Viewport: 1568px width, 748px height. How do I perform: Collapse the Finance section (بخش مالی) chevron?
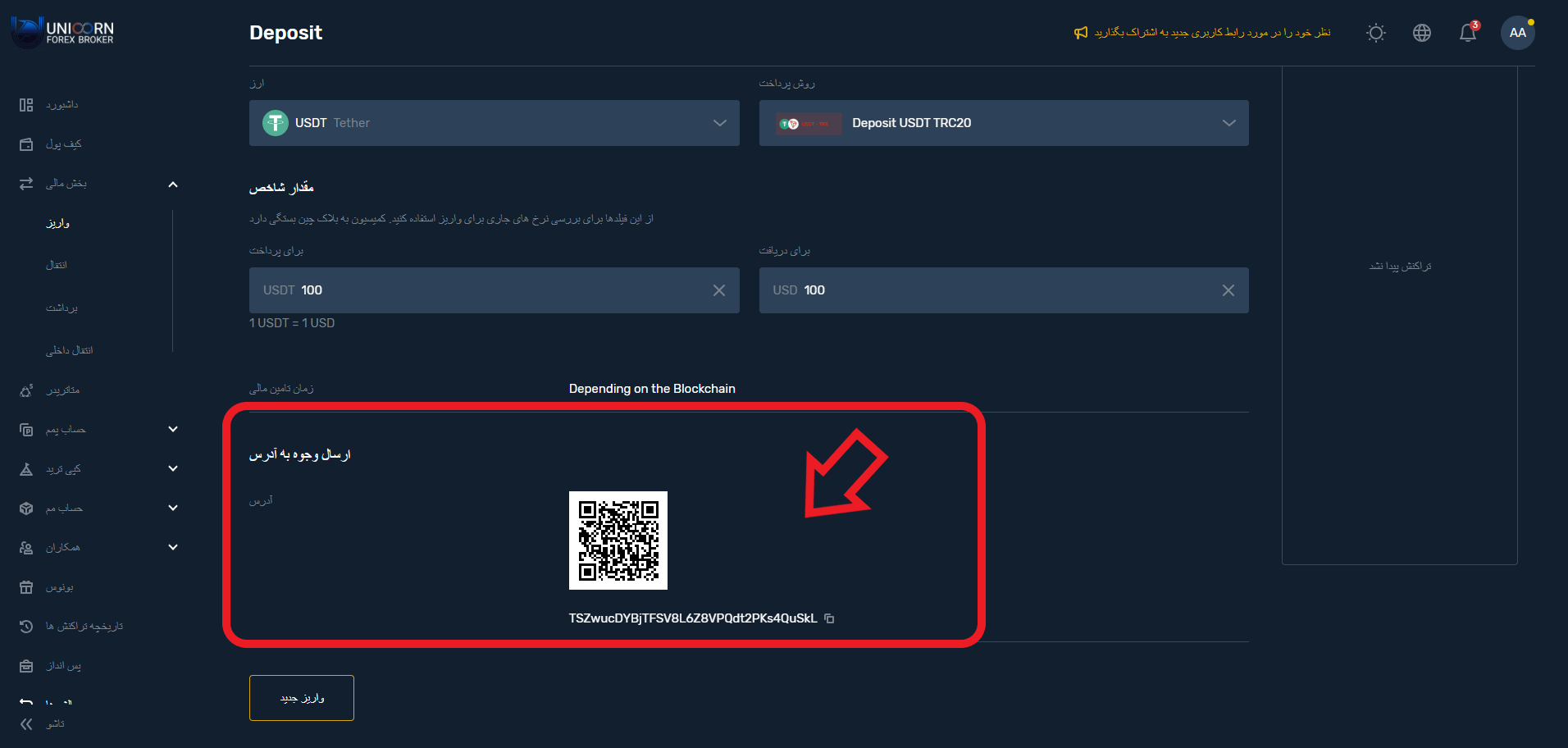point(173,185)
